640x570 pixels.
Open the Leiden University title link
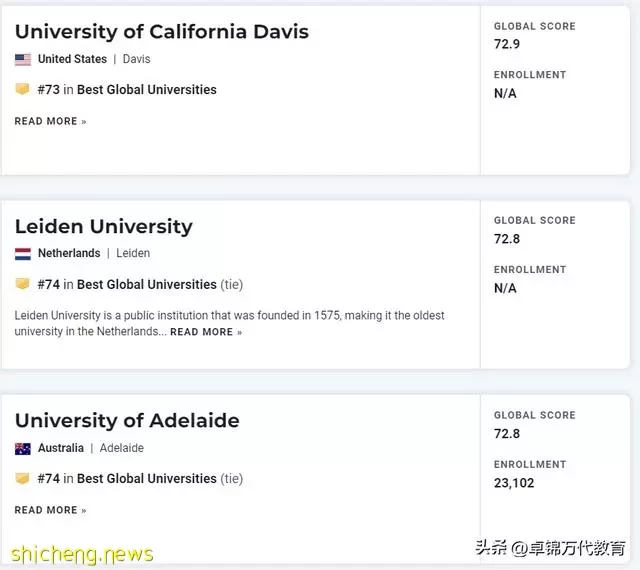pos(104,227)
